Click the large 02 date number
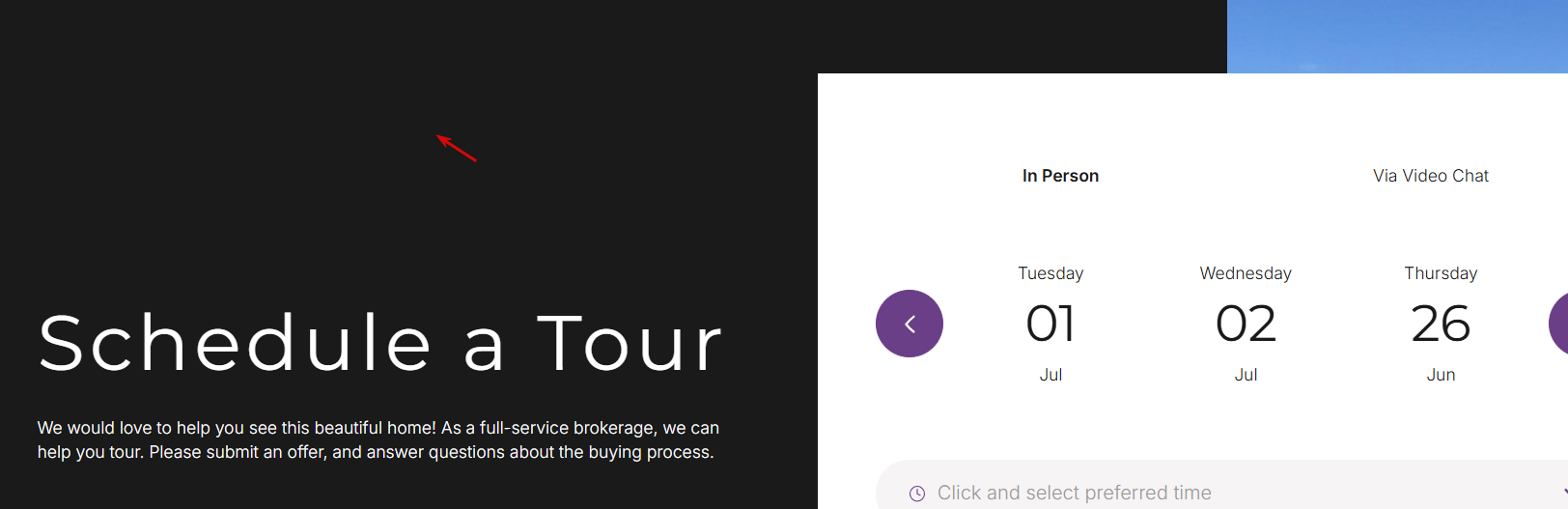Viewport: 1568px width, 509px height. tap(1246, 324)
